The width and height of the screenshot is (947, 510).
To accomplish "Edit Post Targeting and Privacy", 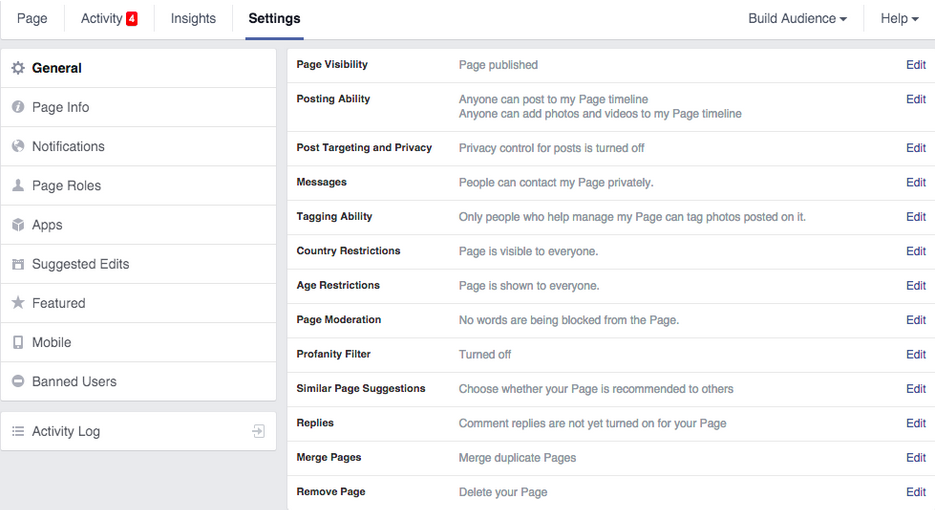I will tap(916, 148).
